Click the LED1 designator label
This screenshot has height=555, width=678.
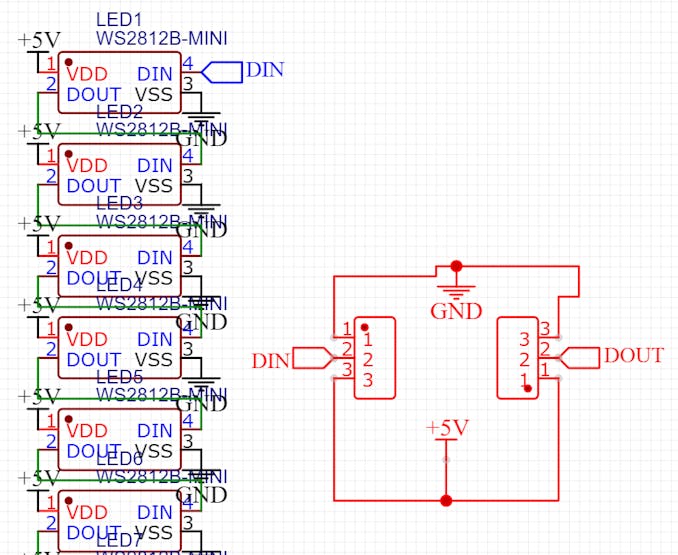119,20
